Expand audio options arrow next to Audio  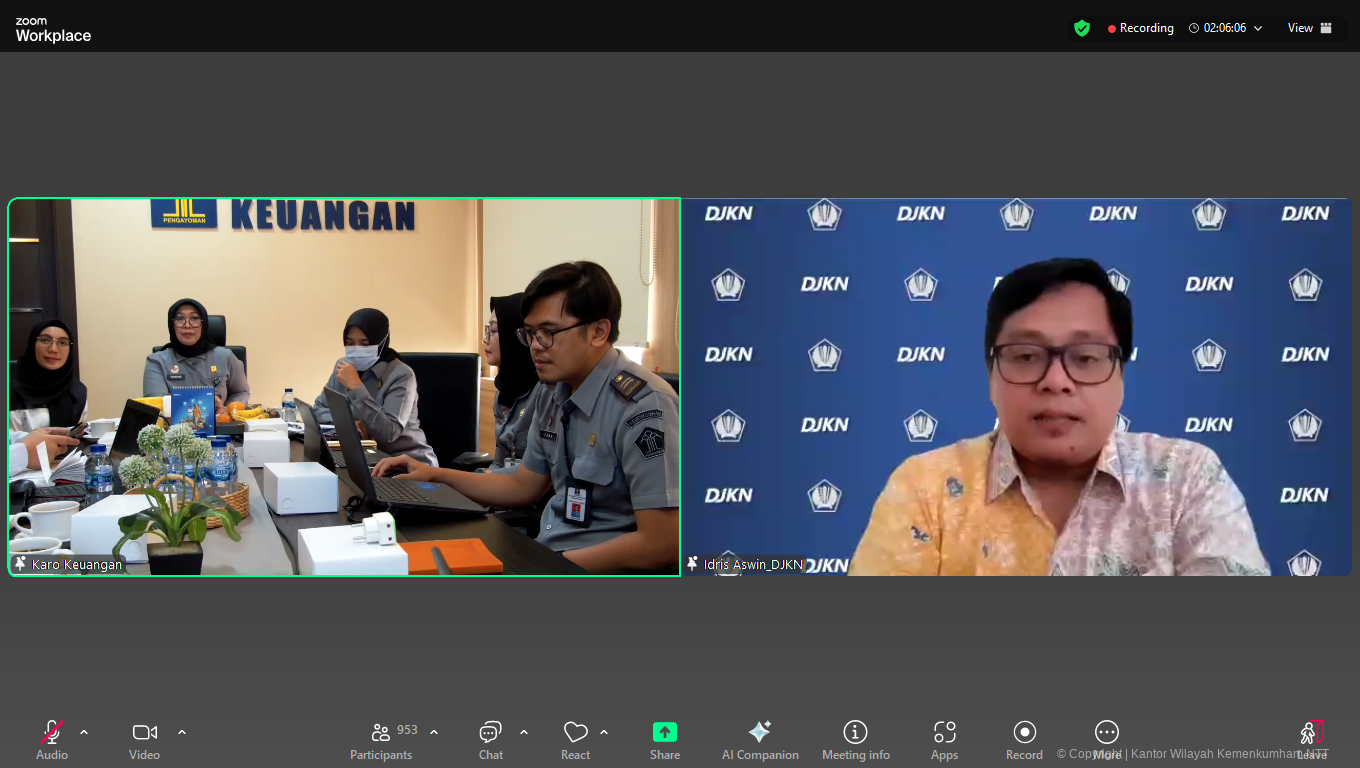[84, 732]
